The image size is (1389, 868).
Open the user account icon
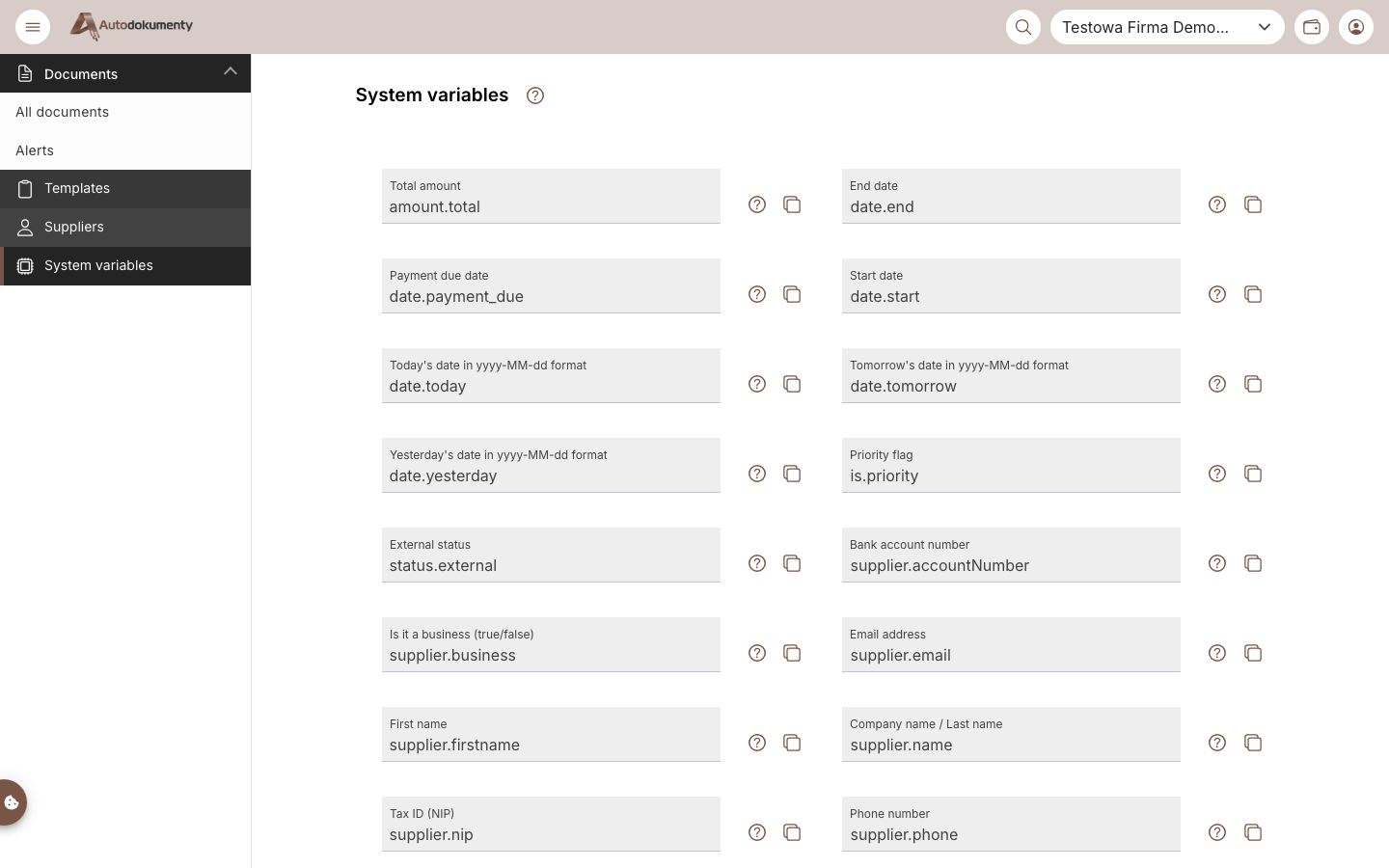[1356, 27]
